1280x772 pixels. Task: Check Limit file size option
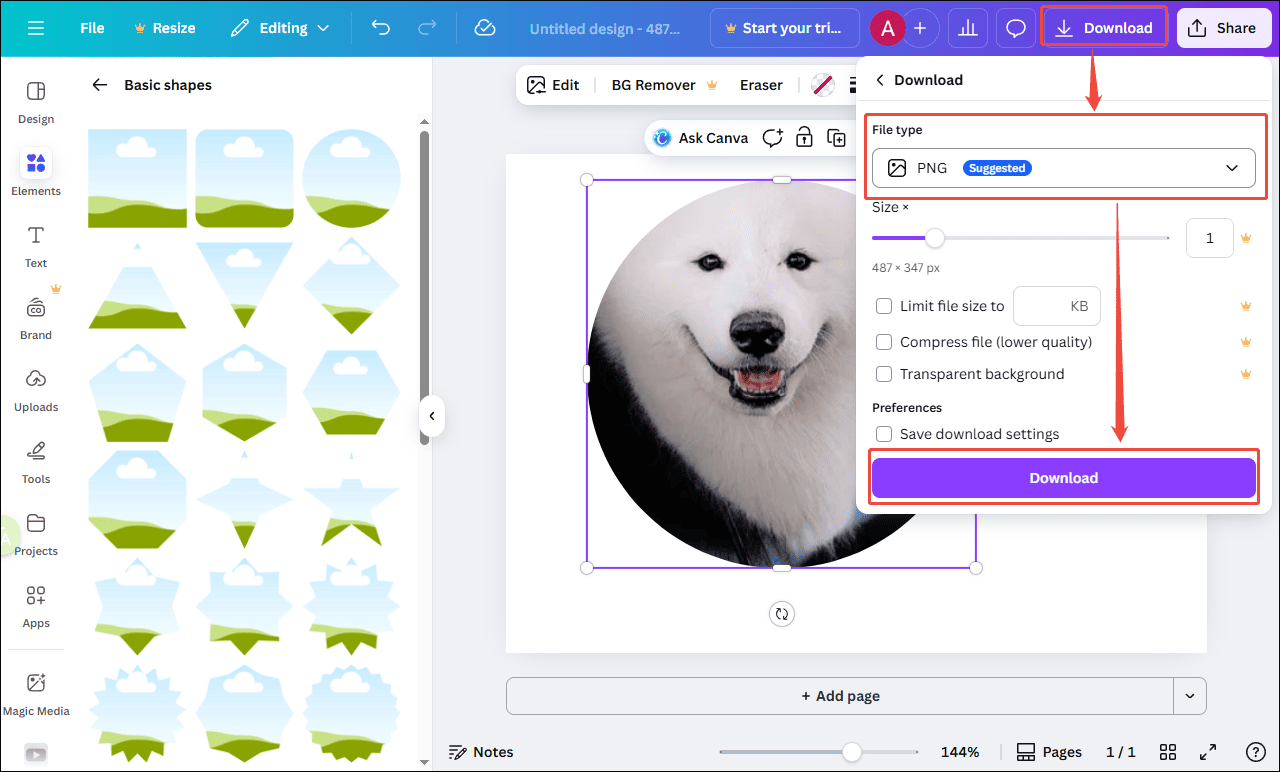[883, 305]
